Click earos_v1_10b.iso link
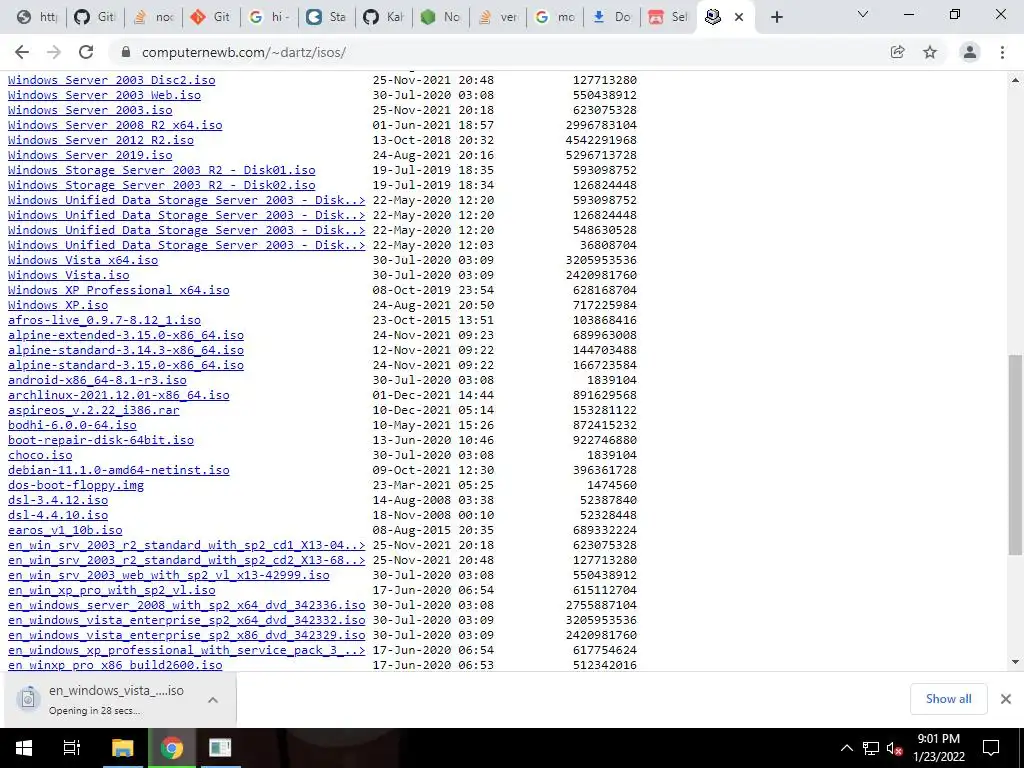The image size is (1024, 768). click(x=65, y=530)
